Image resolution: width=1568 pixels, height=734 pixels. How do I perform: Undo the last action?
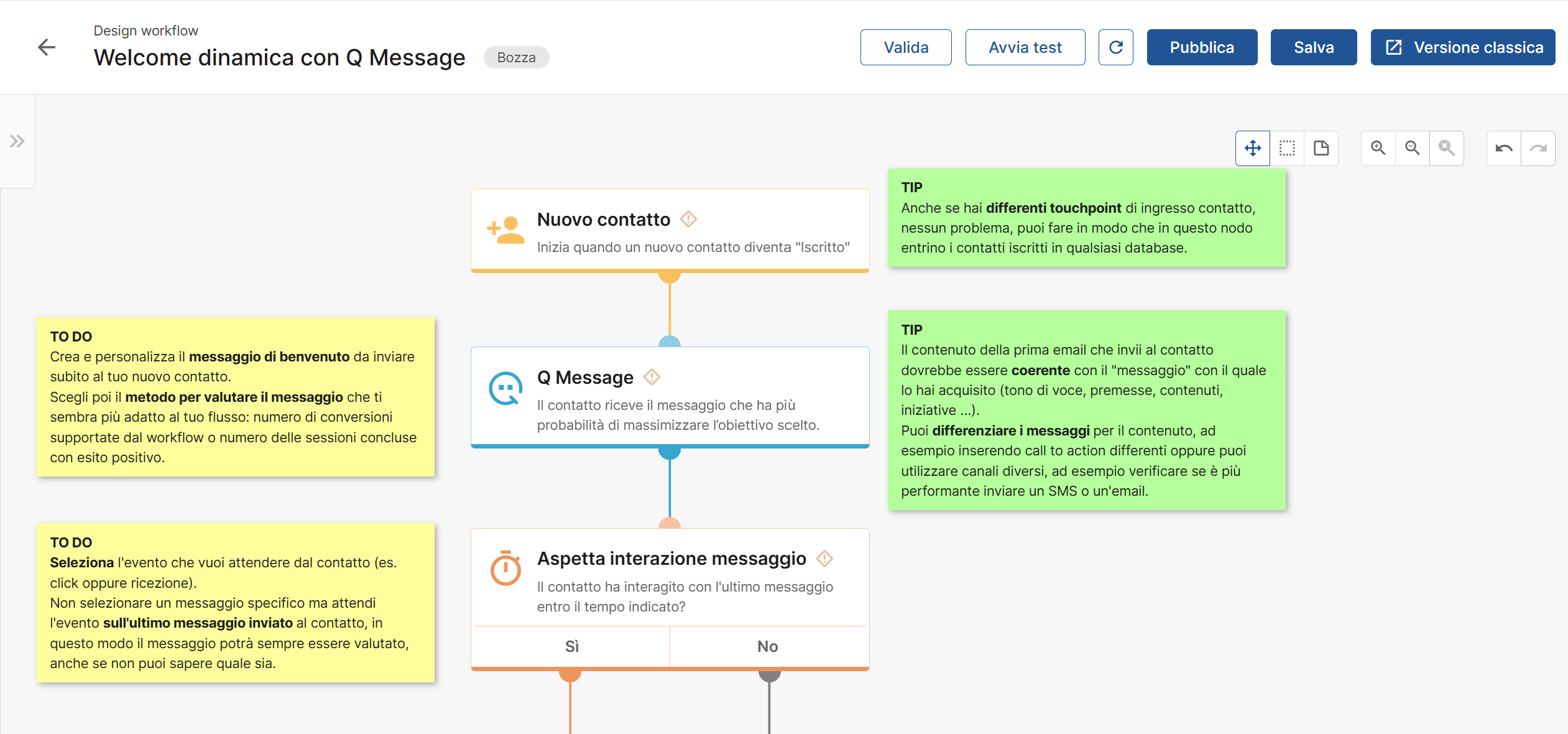tap(1504, 148)
